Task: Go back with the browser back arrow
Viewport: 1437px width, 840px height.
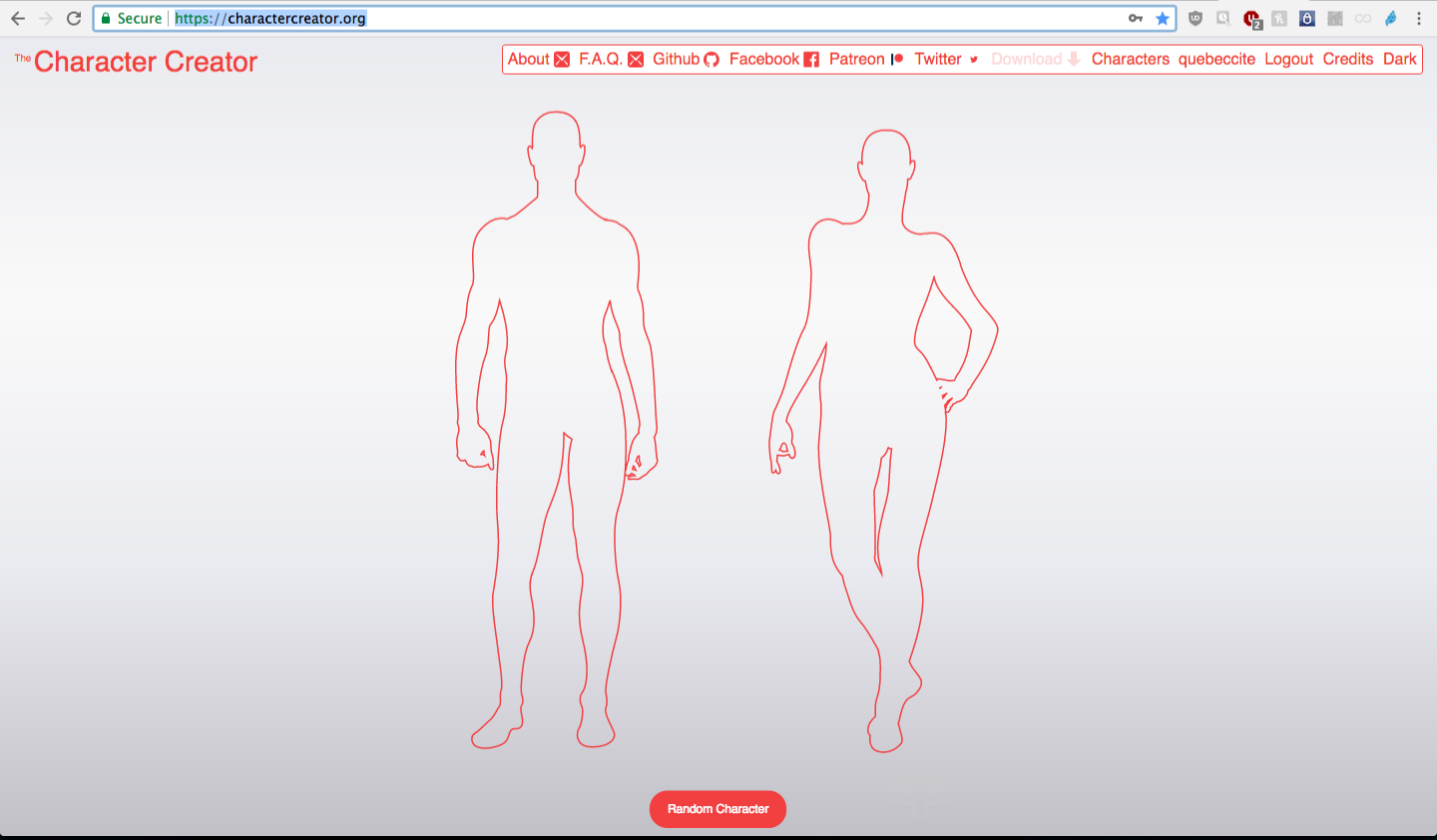Action: click(x=18, y=18)
